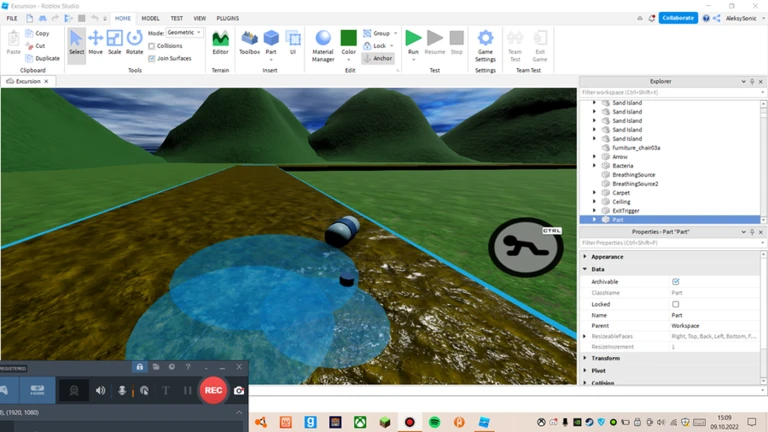
Task: Switch to the TEST ribbon tab
Action: click(x=176, y=18)
